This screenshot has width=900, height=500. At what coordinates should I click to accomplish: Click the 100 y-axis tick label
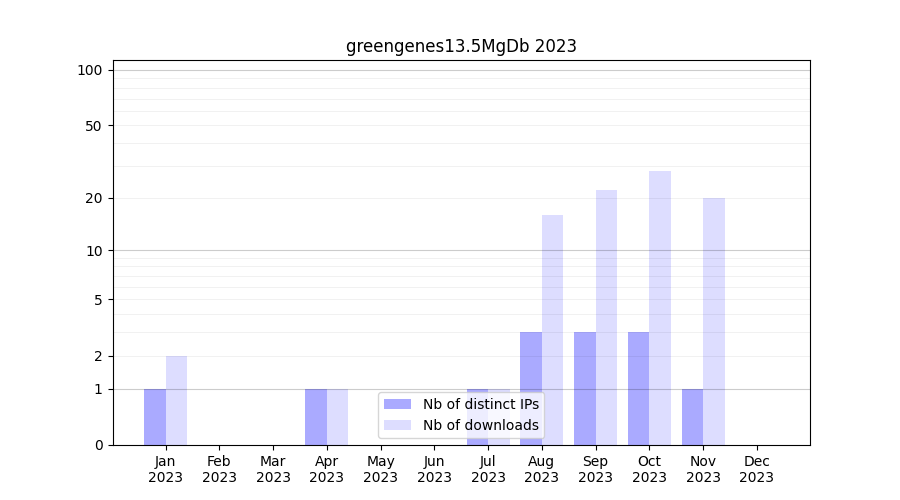point(90,70)
